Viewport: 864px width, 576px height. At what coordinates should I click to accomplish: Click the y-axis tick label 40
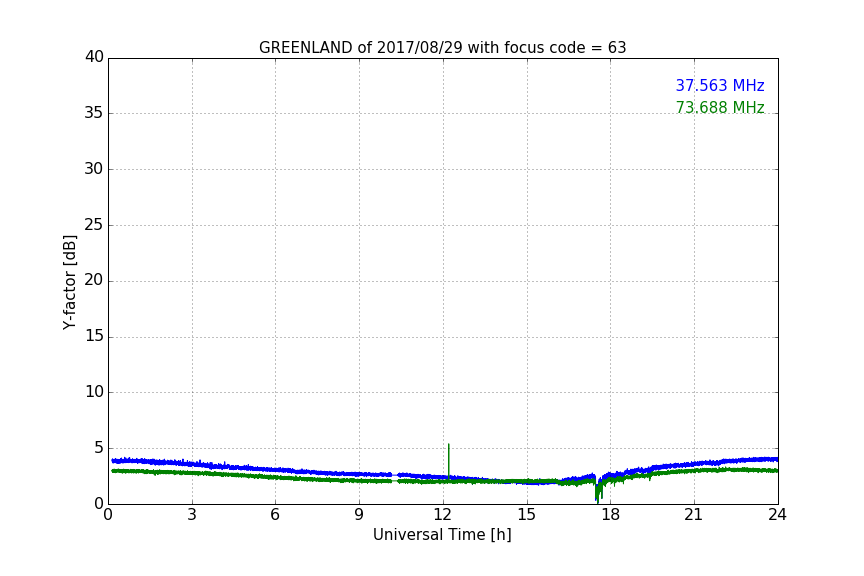(94, 57)
